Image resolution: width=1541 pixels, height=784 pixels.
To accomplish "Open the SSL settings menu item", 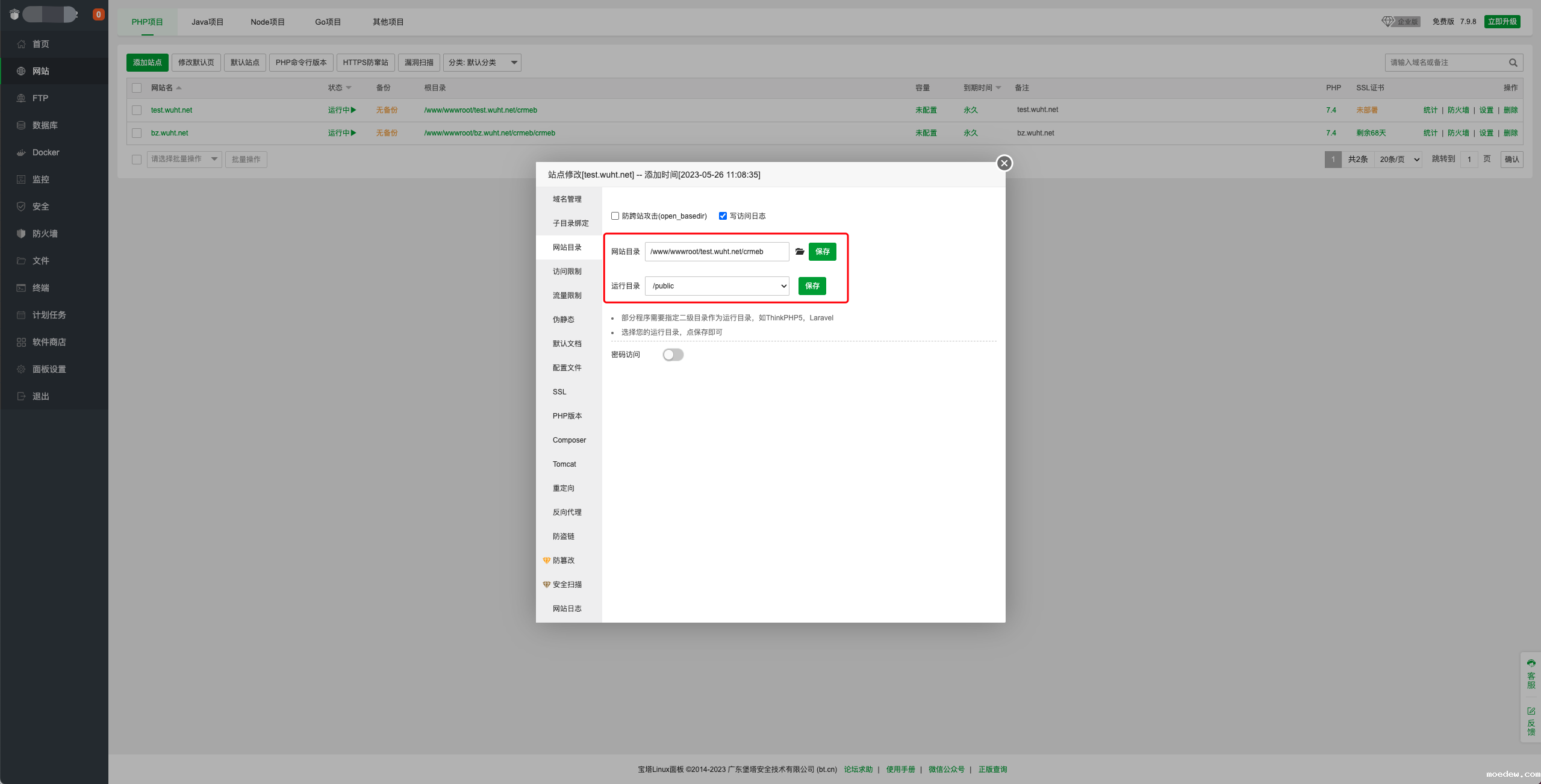I will (x=559, y=392).
